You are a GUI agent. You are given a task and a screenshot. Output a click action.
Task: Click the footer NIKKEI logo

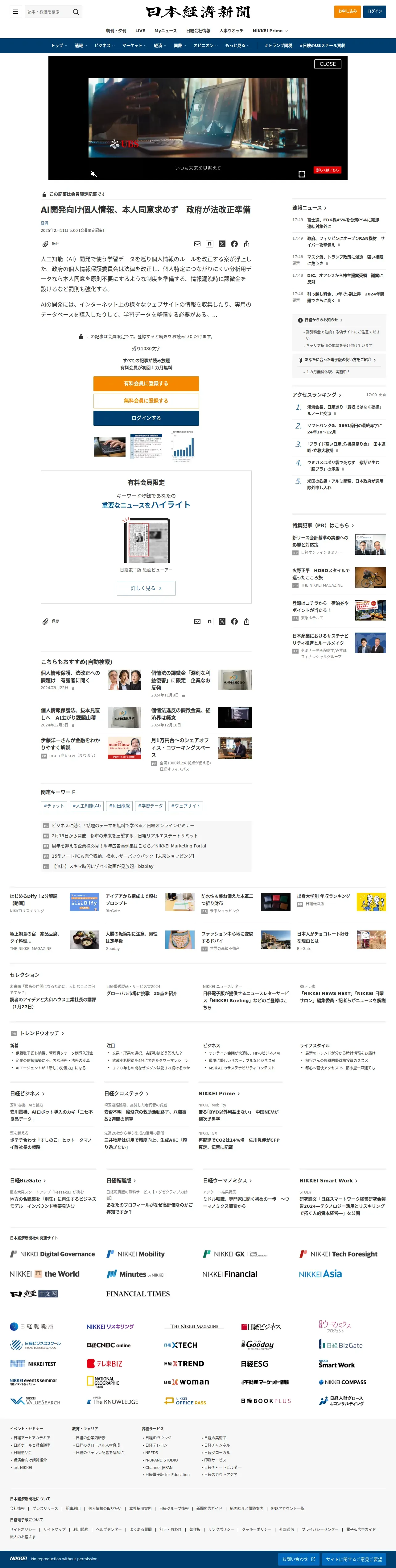click(18, 1558)
